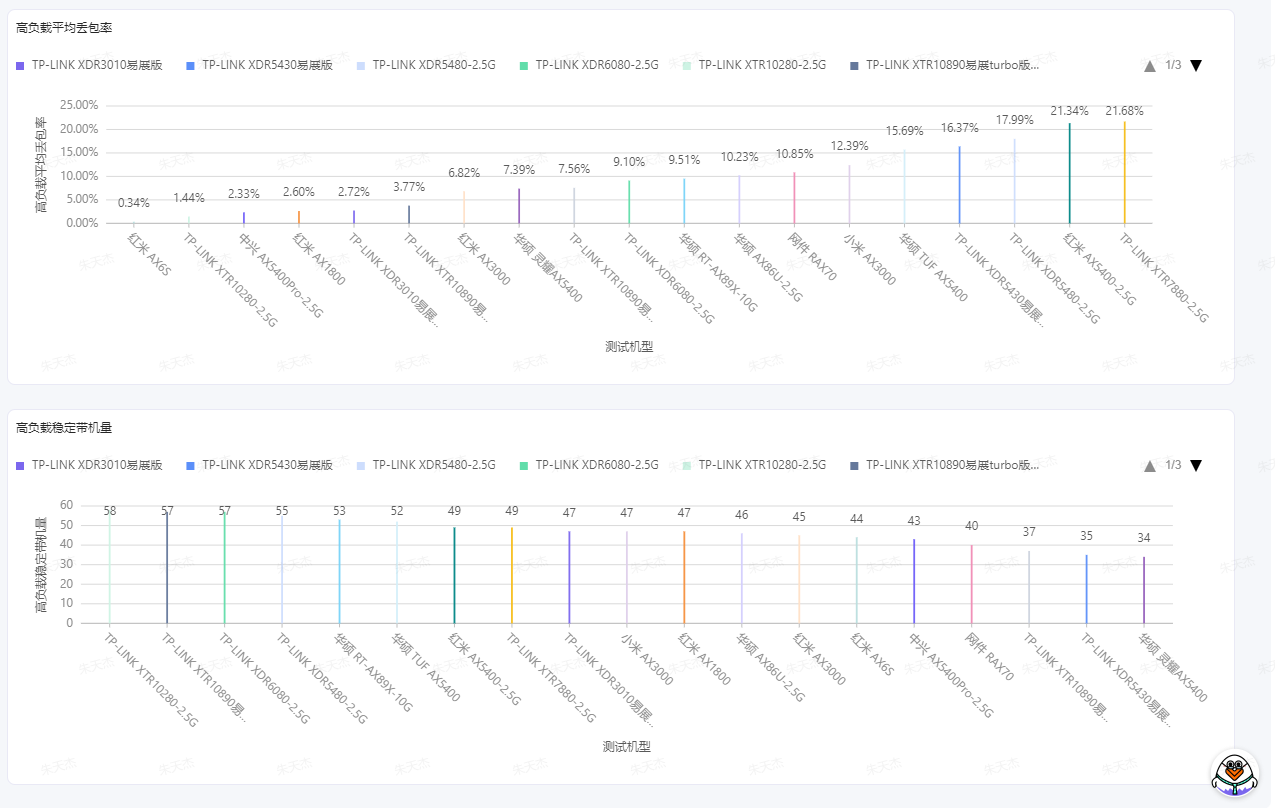Toggle TP-LINK XDR5480-2.5G legend in 带机量 chart
The width and height of the screenshot is (1275, 808).
tap(426, 465)
